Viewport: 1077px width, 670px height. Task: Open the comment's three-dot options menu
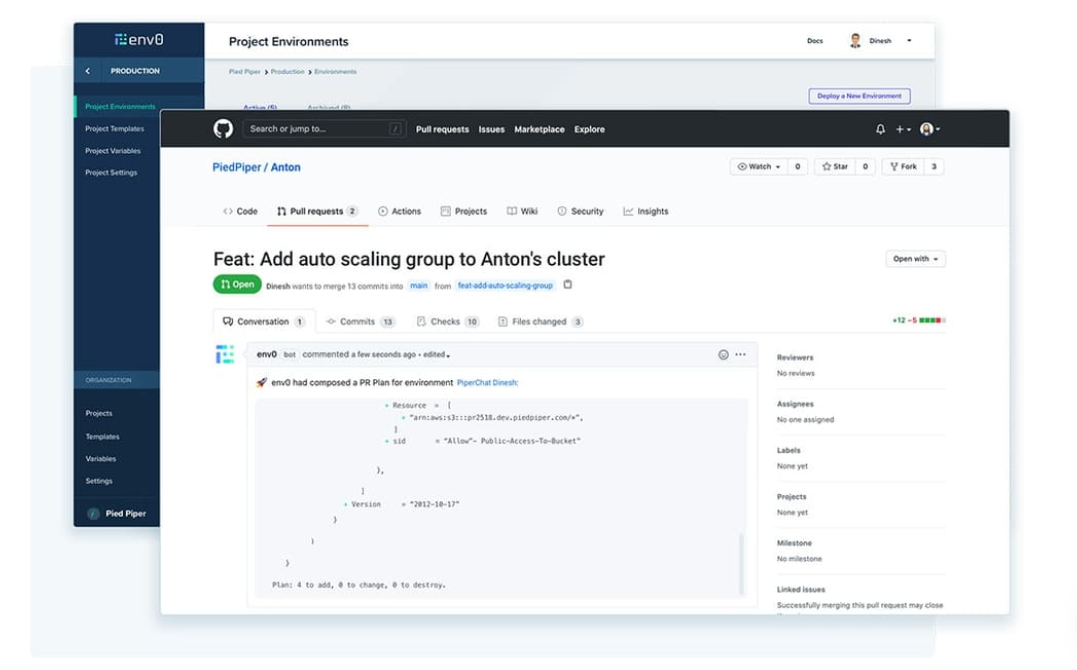(x=740, y=354)
